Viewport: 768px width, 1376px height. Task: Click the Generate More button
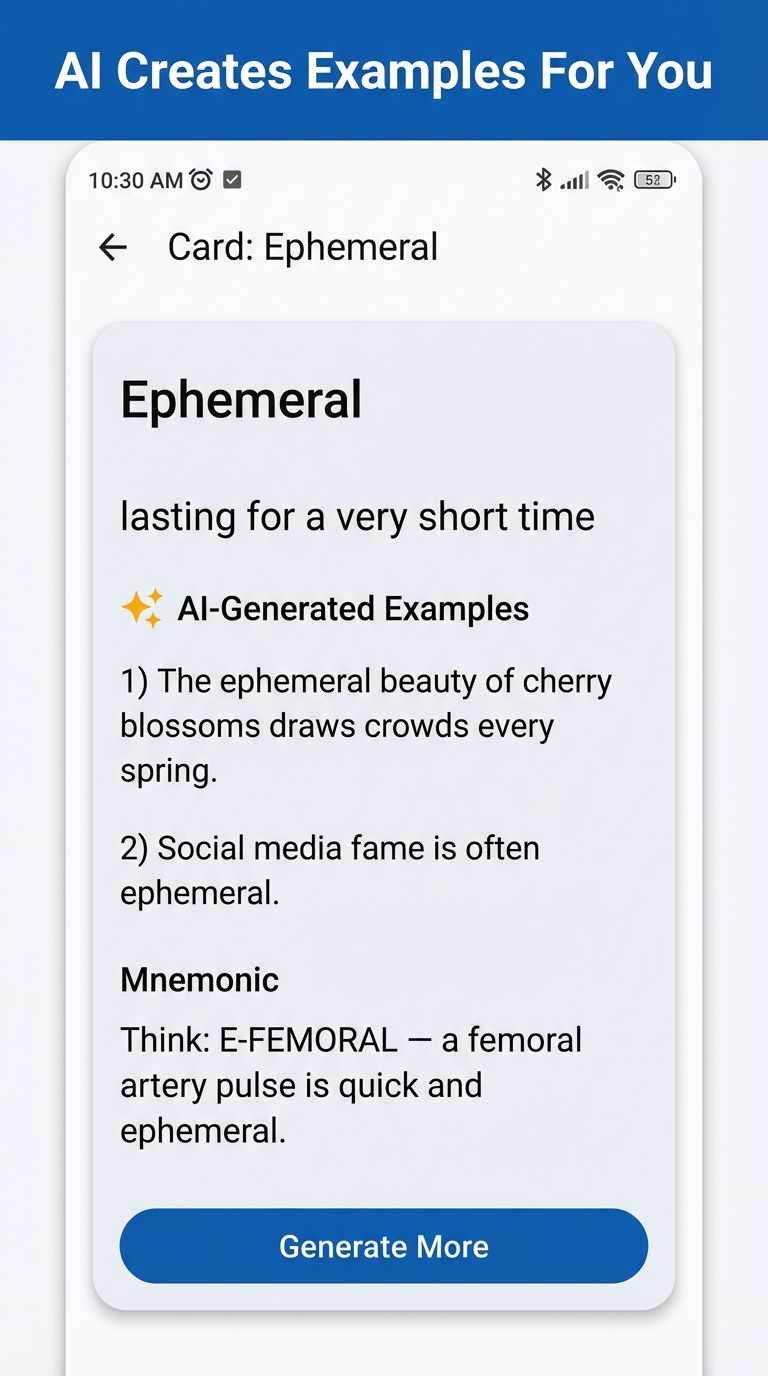coord(384,1246)
